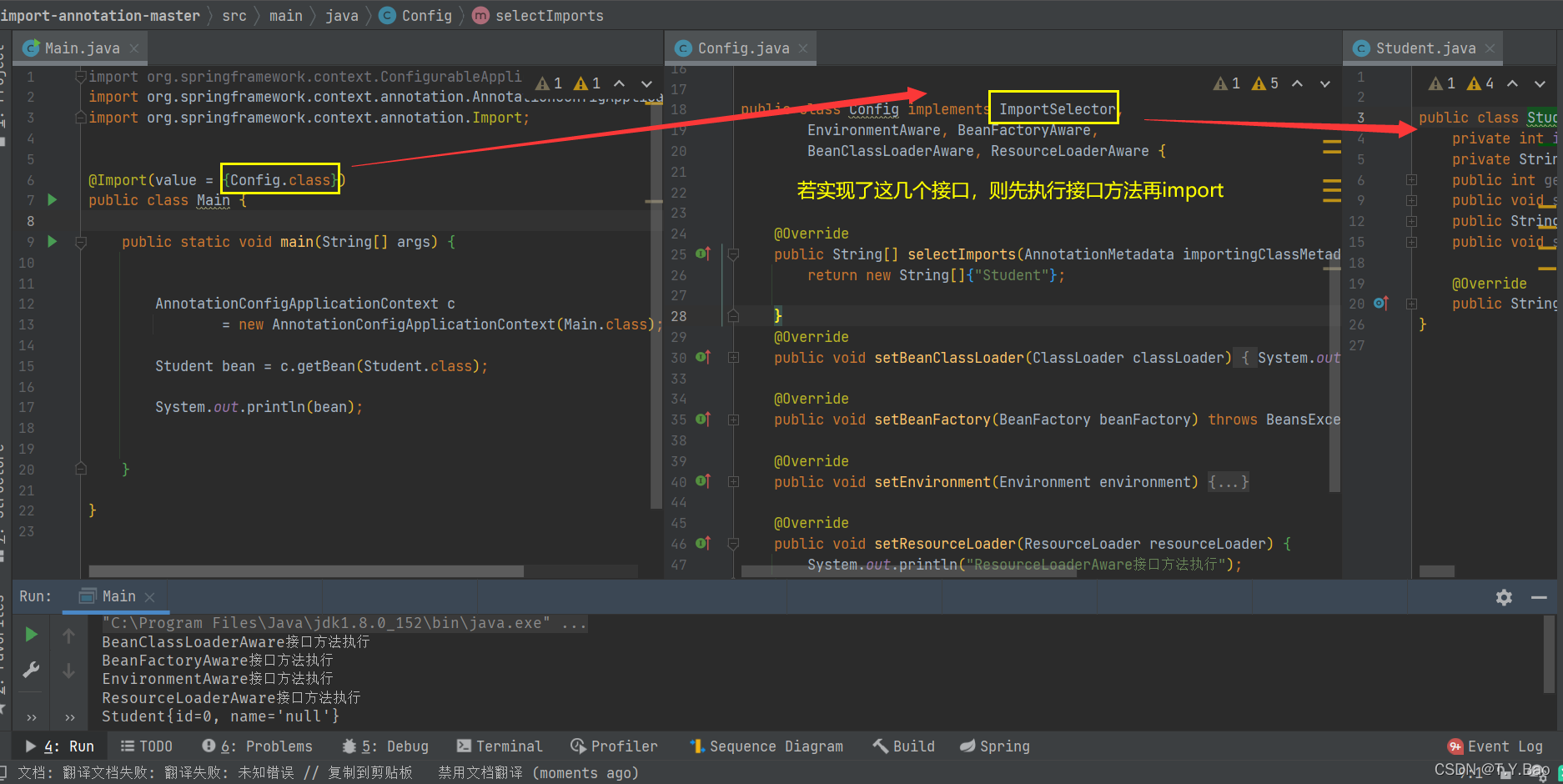Collapse the setResourceLoader method fold

point(733,544)
